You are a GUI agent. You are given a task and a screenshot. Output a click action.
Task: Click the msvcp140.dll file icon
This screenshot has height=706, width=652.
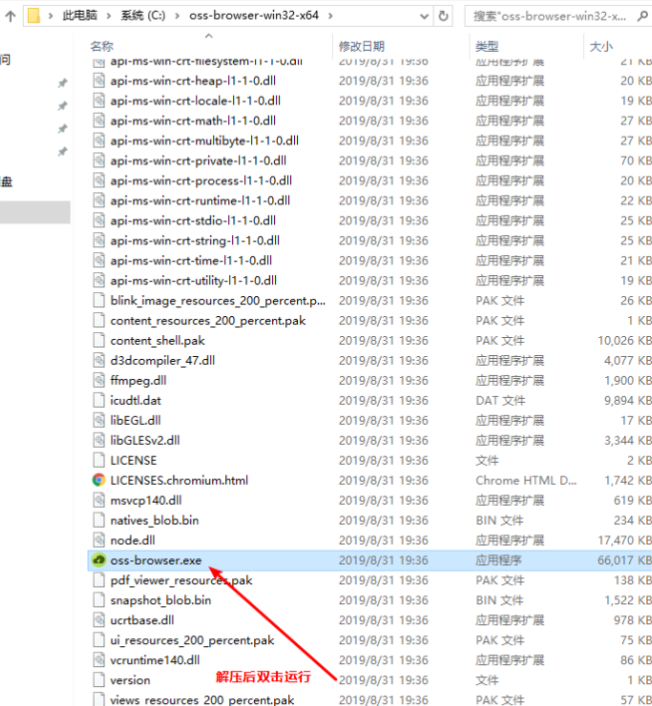(99, 500)
